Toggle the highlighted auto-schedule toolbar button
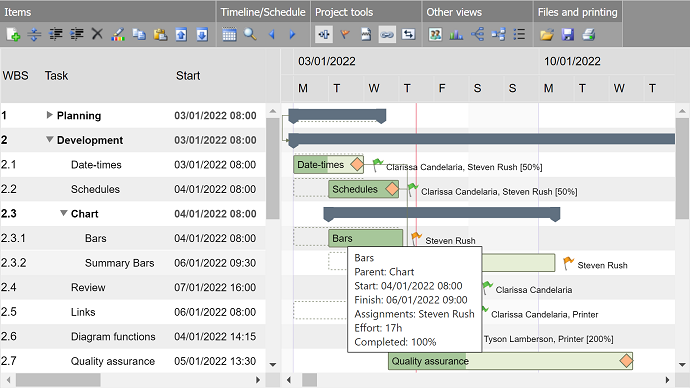Screen dimensions: 690x388 click(x=323, y=34)
